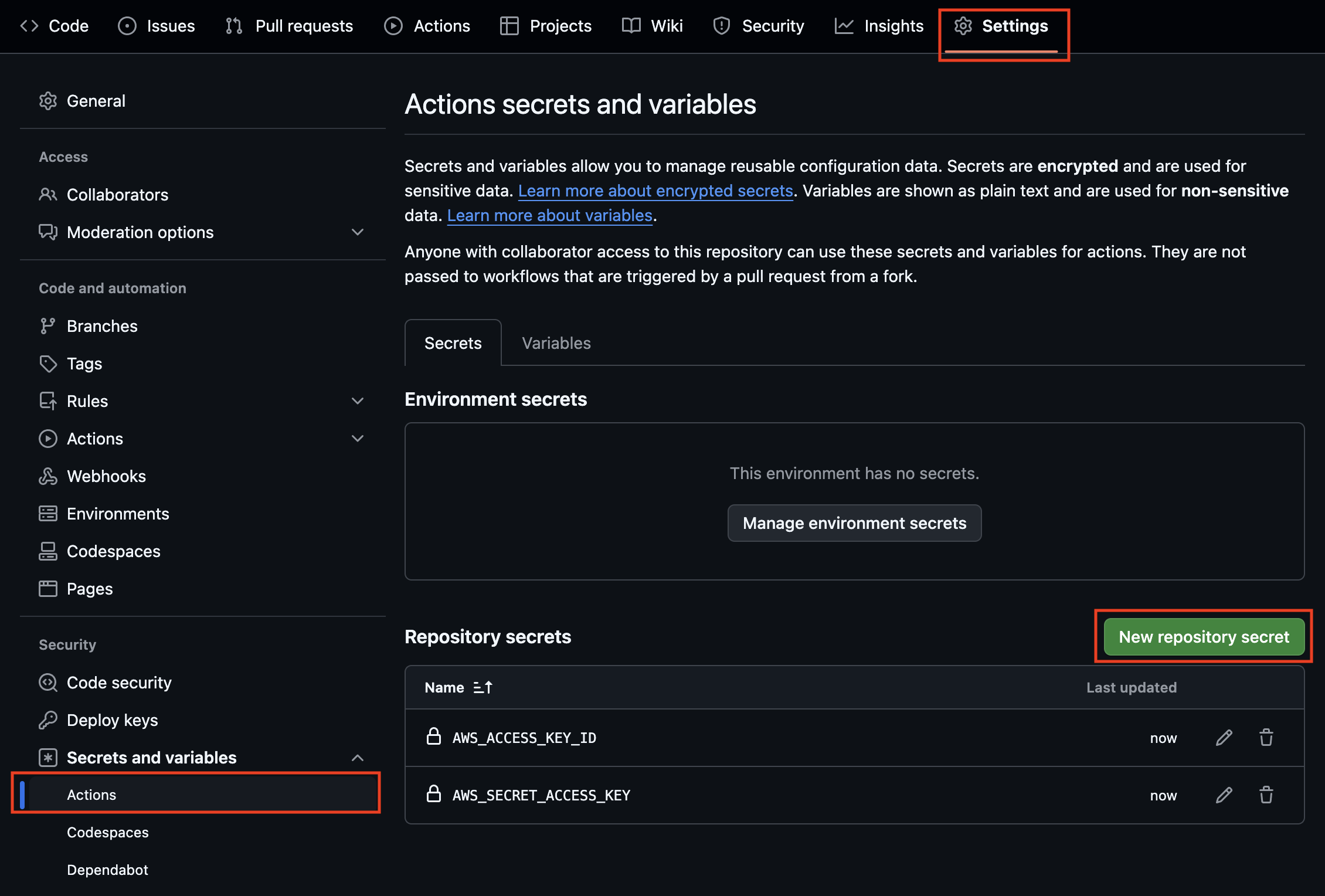Delete AWS_SECRET_ACCESS_KEY using trash icon
Image resolution: width=1325 pixels, height=896 pixels.
click(1266, 795)
